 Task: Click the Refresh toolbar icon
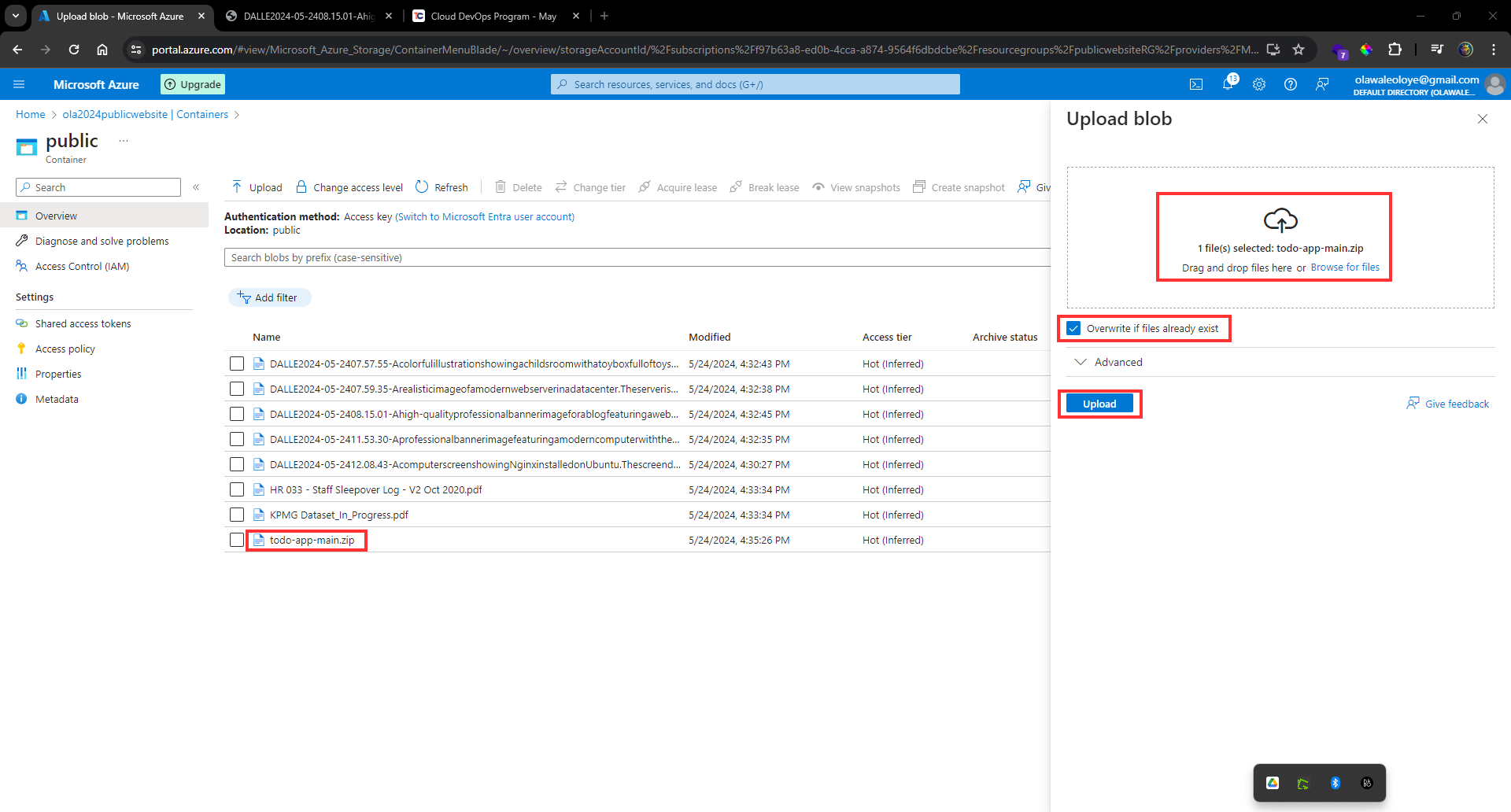pyautogui.click(x=441, y=187)
